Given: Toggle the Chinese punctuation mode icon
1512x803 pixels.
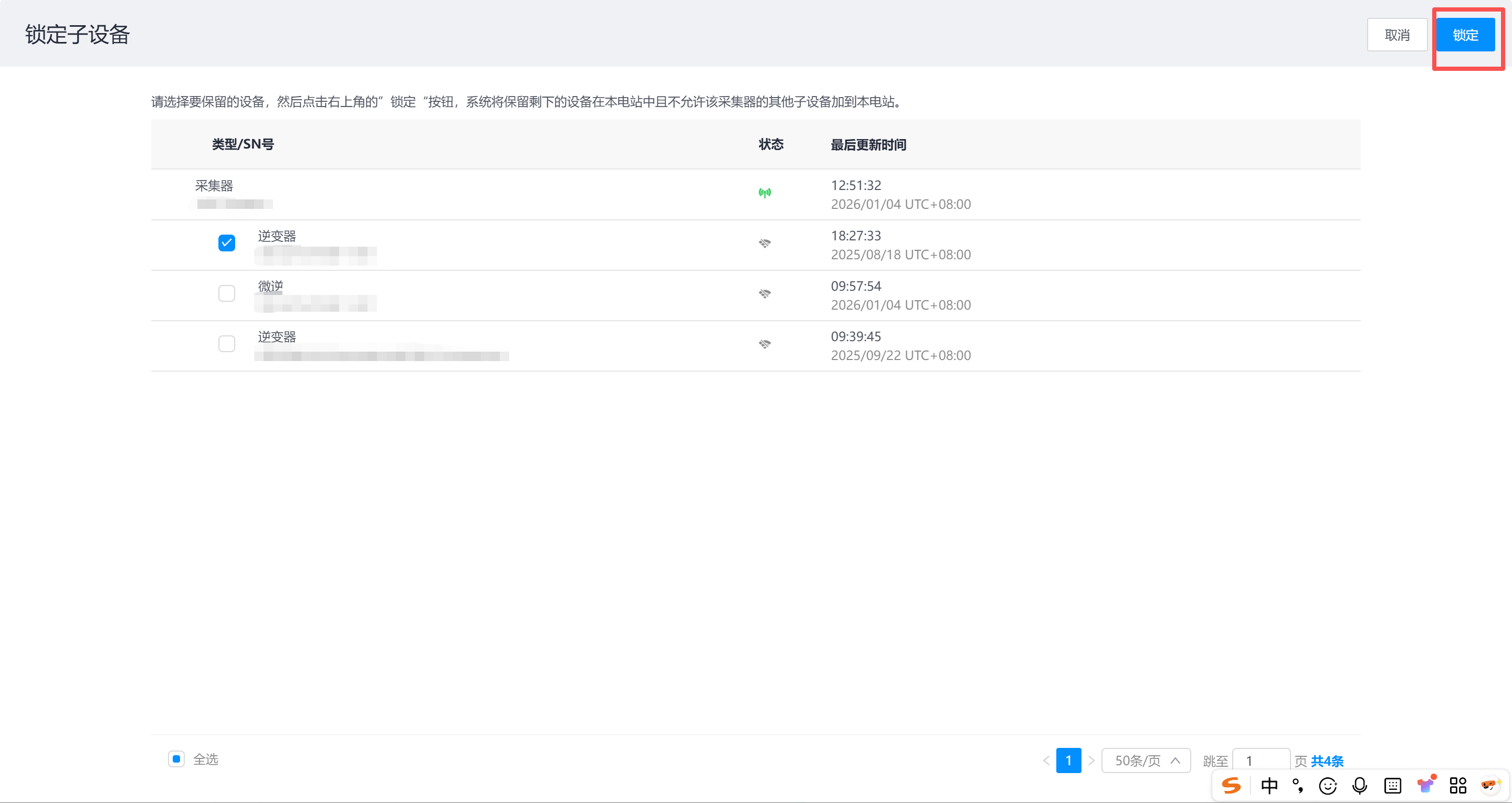Looking at the screenshot, I should (x=1298, y=785).
